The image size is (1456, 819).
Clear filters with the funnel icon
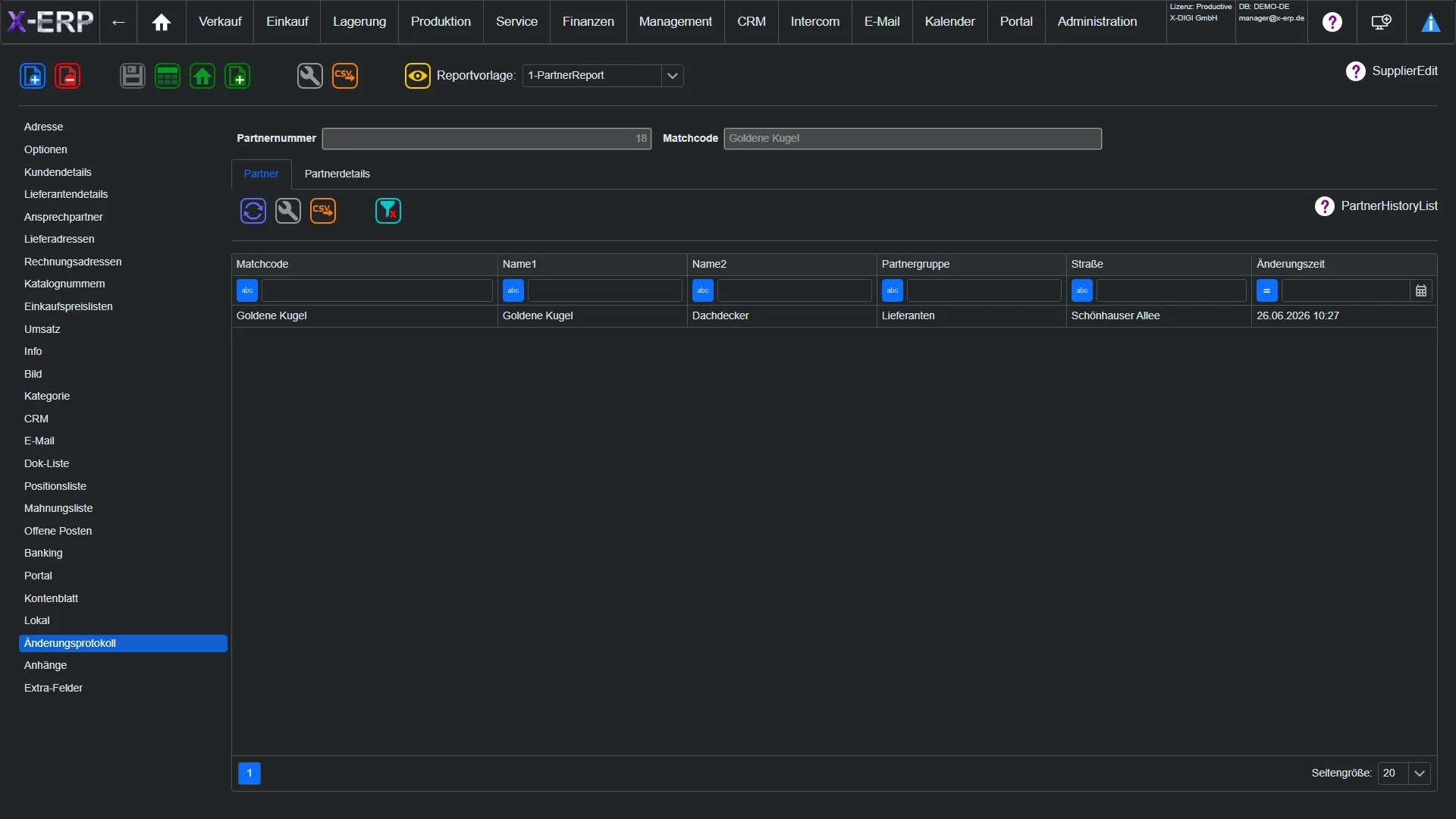388,211
